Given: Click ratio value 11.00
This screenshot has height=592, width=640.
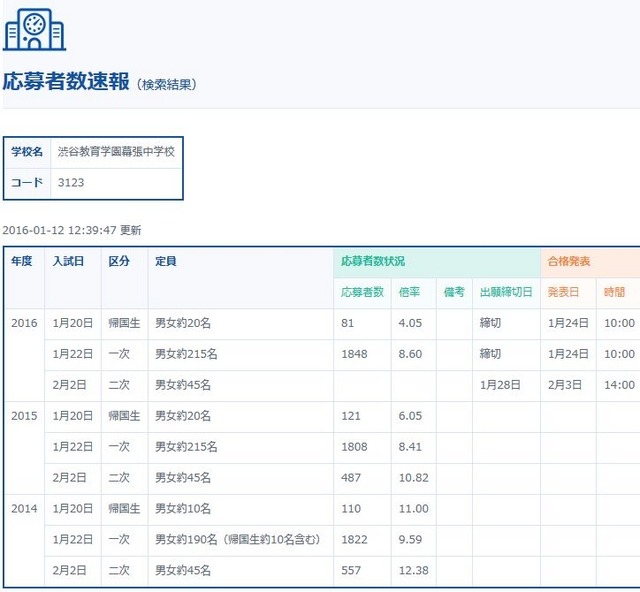Looking at the screenshot, I should coord(413,509).
